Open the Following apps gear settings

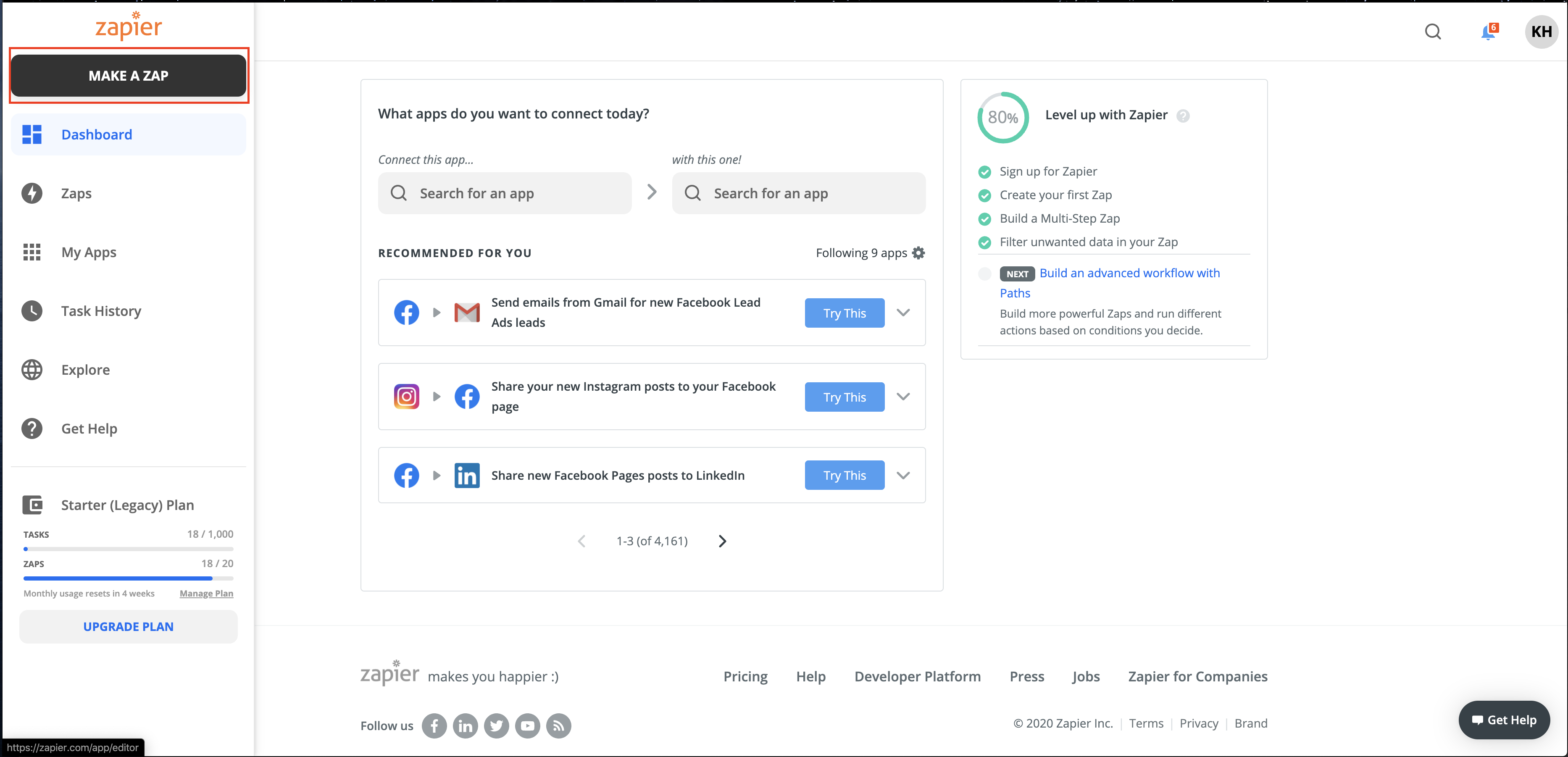coord(918,253)
